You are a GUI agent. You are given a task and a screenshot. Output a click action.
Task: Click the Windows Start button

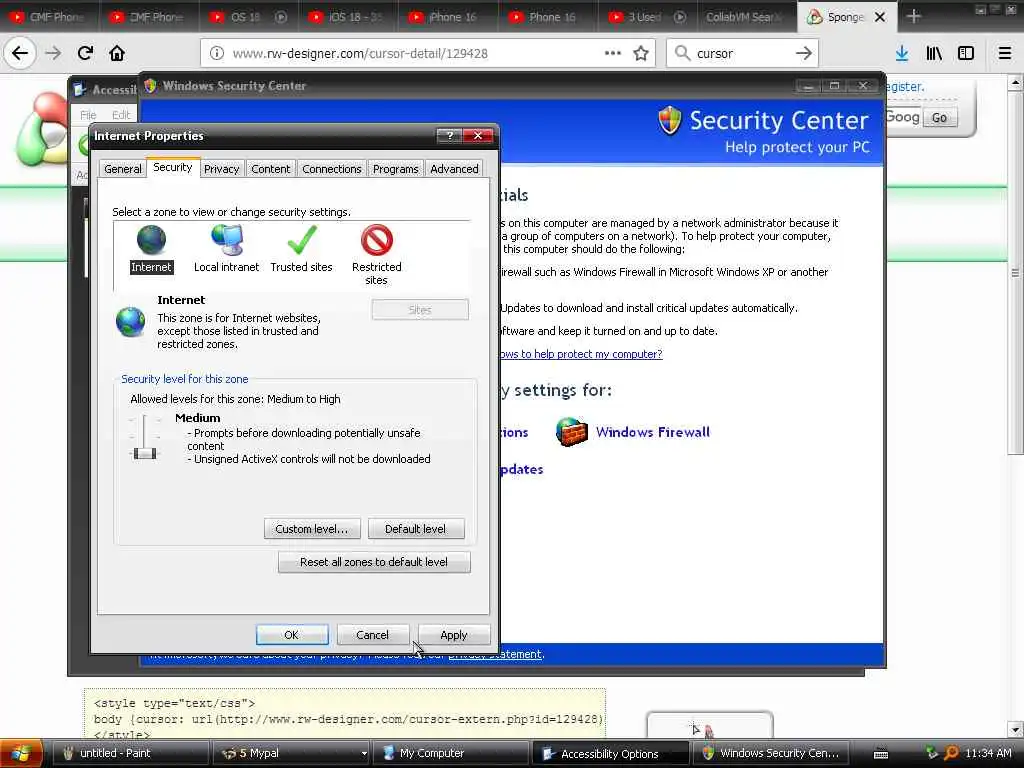click(21, 753)
